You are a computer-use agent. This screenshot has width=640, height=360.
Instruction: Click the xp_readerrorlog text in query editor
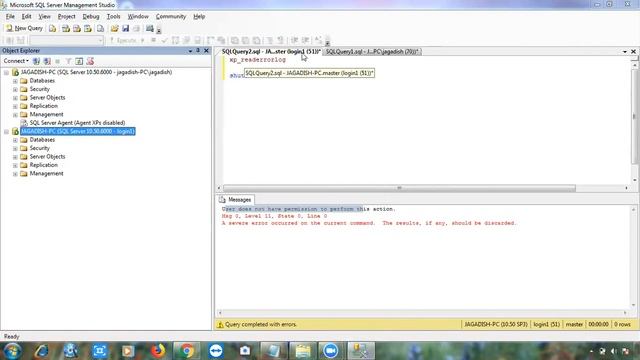coord(258,60)
